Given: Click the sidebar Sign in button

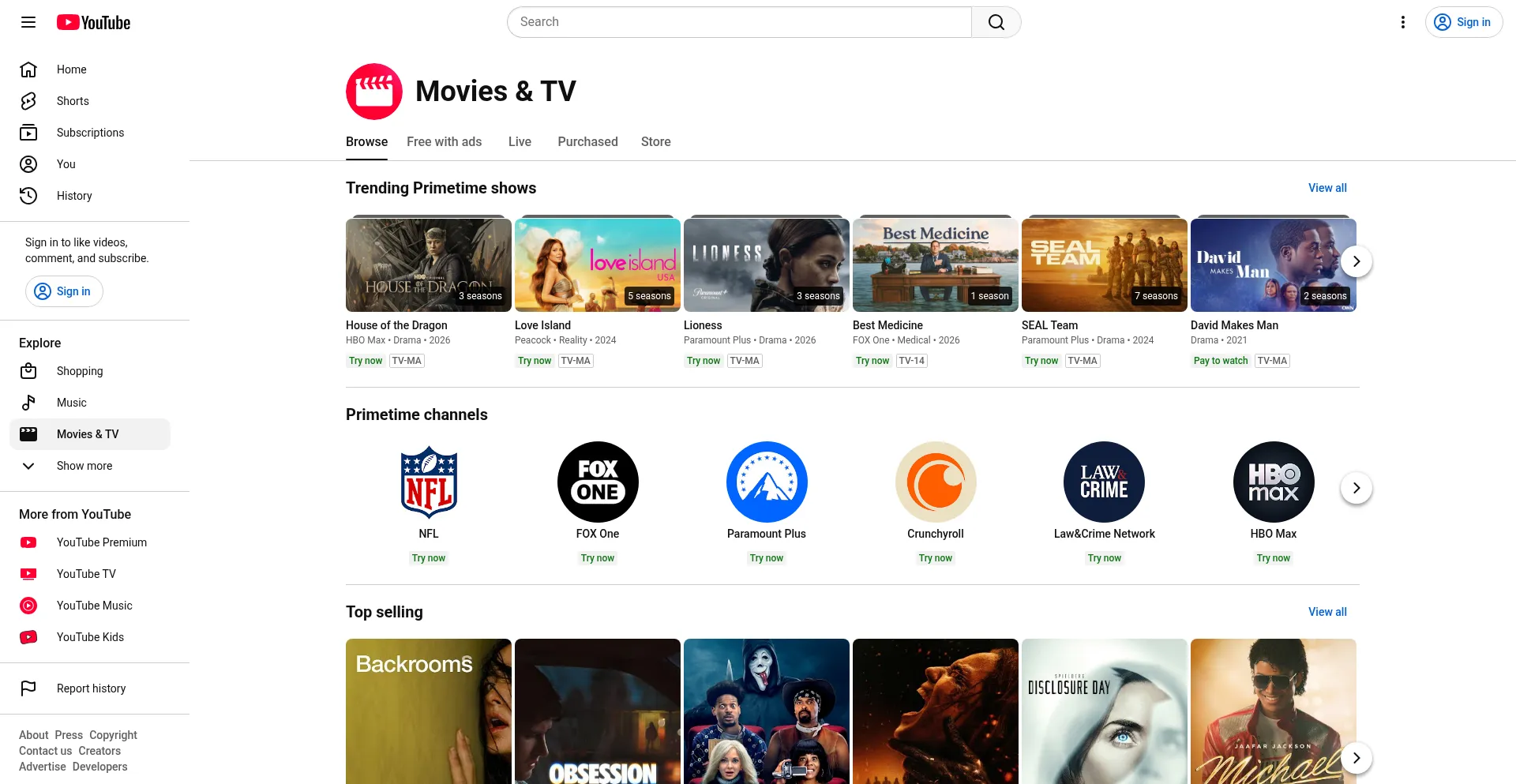Looking at the screenshot, I should (x=64, y=291).
